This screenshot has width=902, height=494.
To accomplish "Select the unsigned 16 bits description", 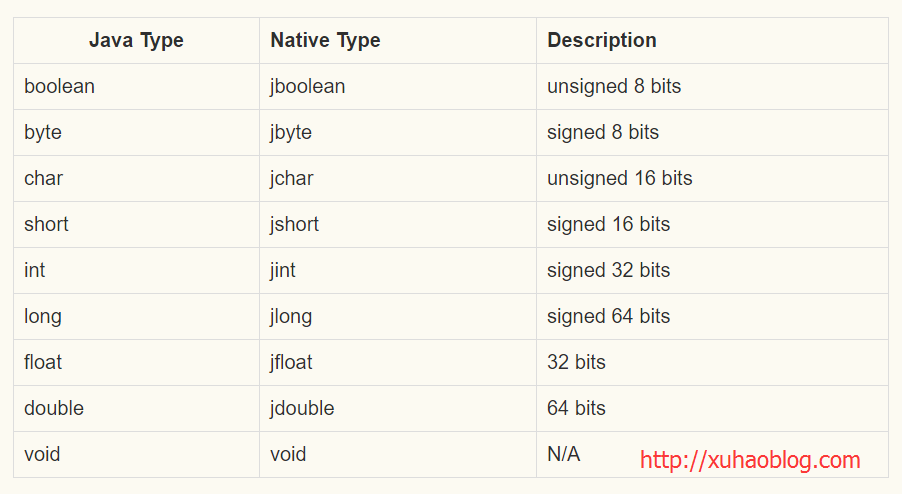I will pyautogui.click(x=620, y=179).
